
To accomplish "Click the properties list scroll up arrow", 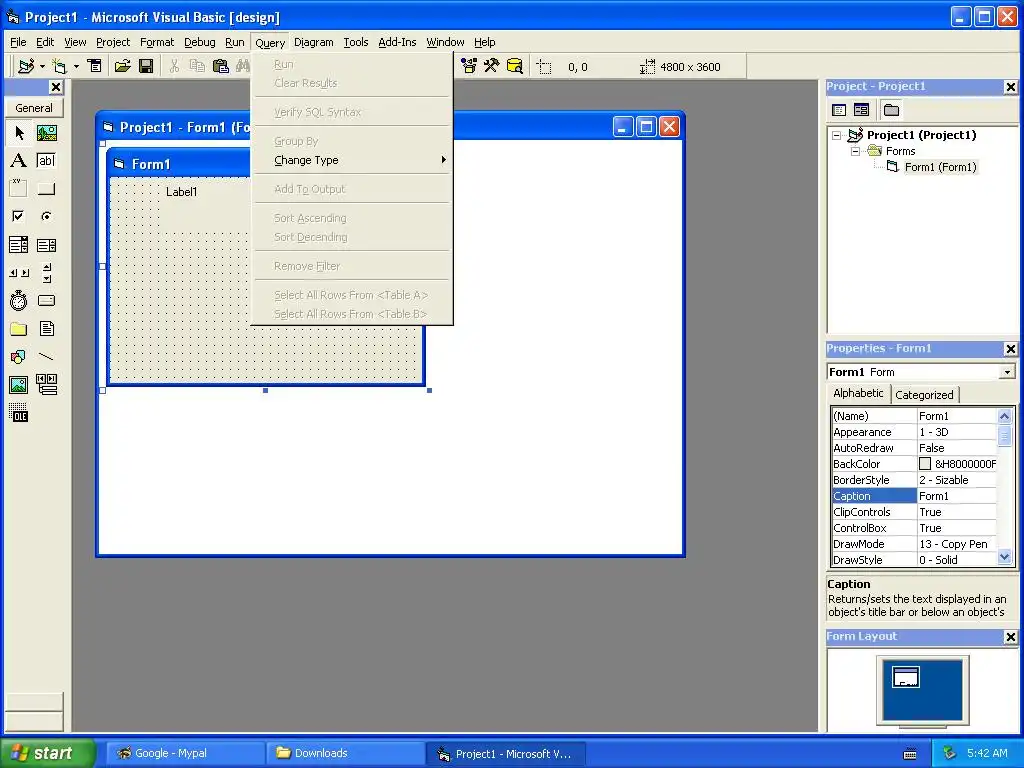I will point(1005,416).
